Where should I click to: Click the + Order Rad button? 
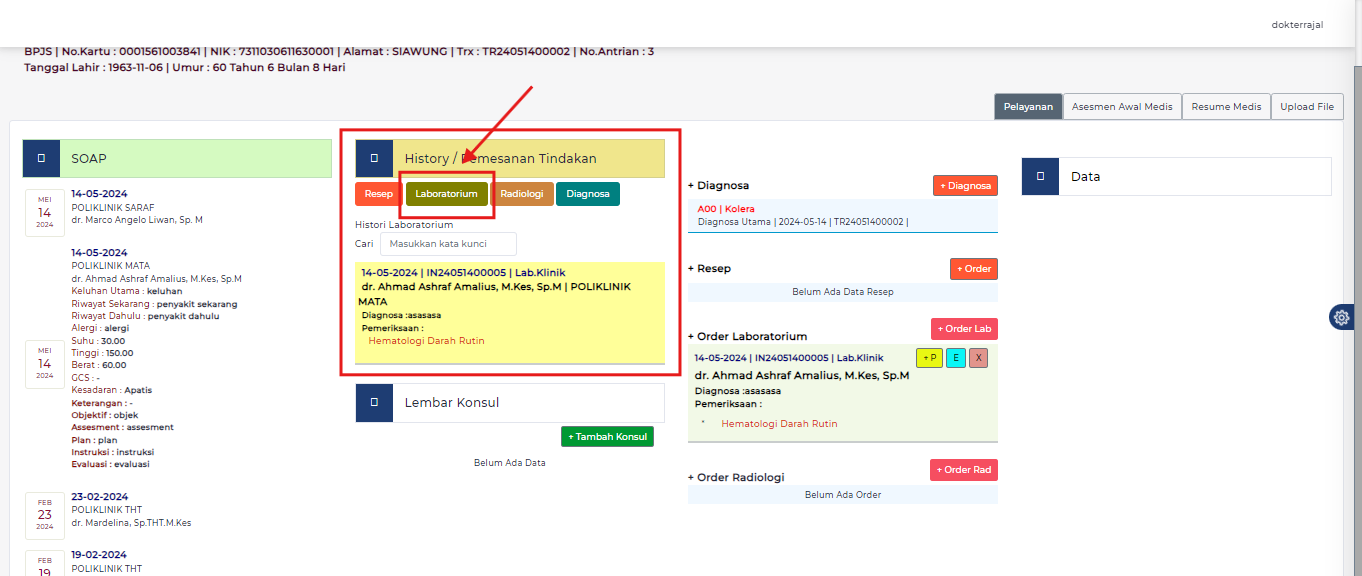point(964,470)
